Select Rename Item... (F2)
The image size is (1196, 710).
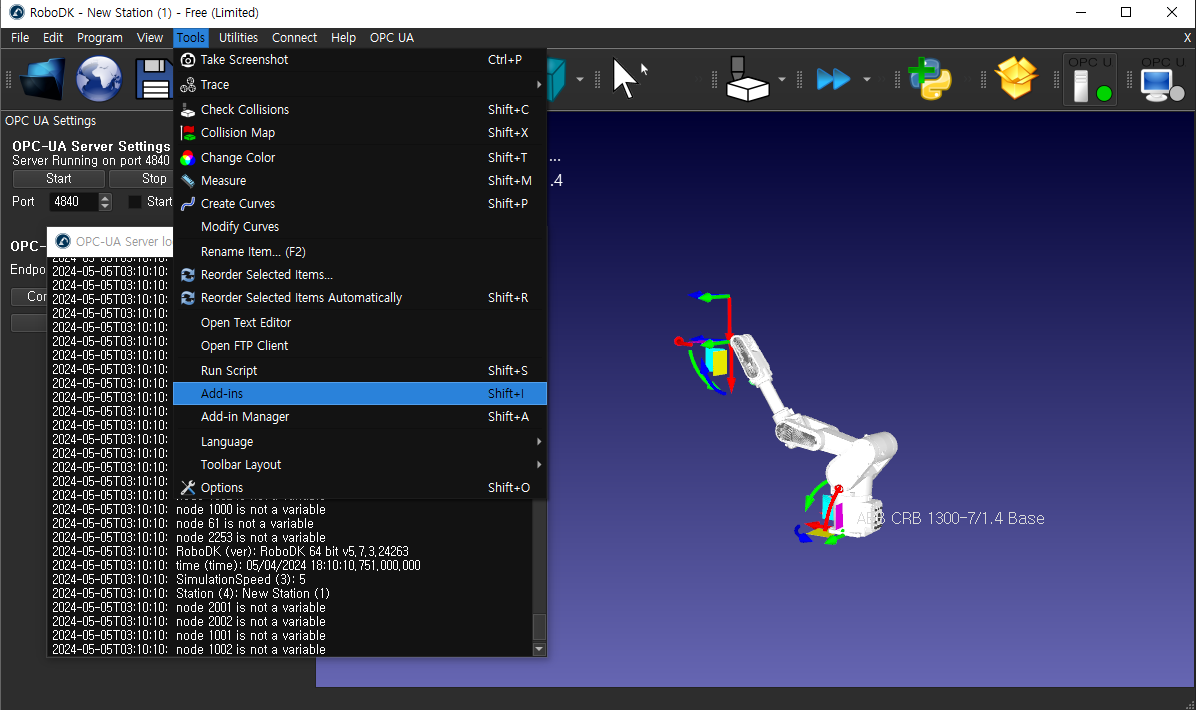pyautogui.click(x=360, y=252)
